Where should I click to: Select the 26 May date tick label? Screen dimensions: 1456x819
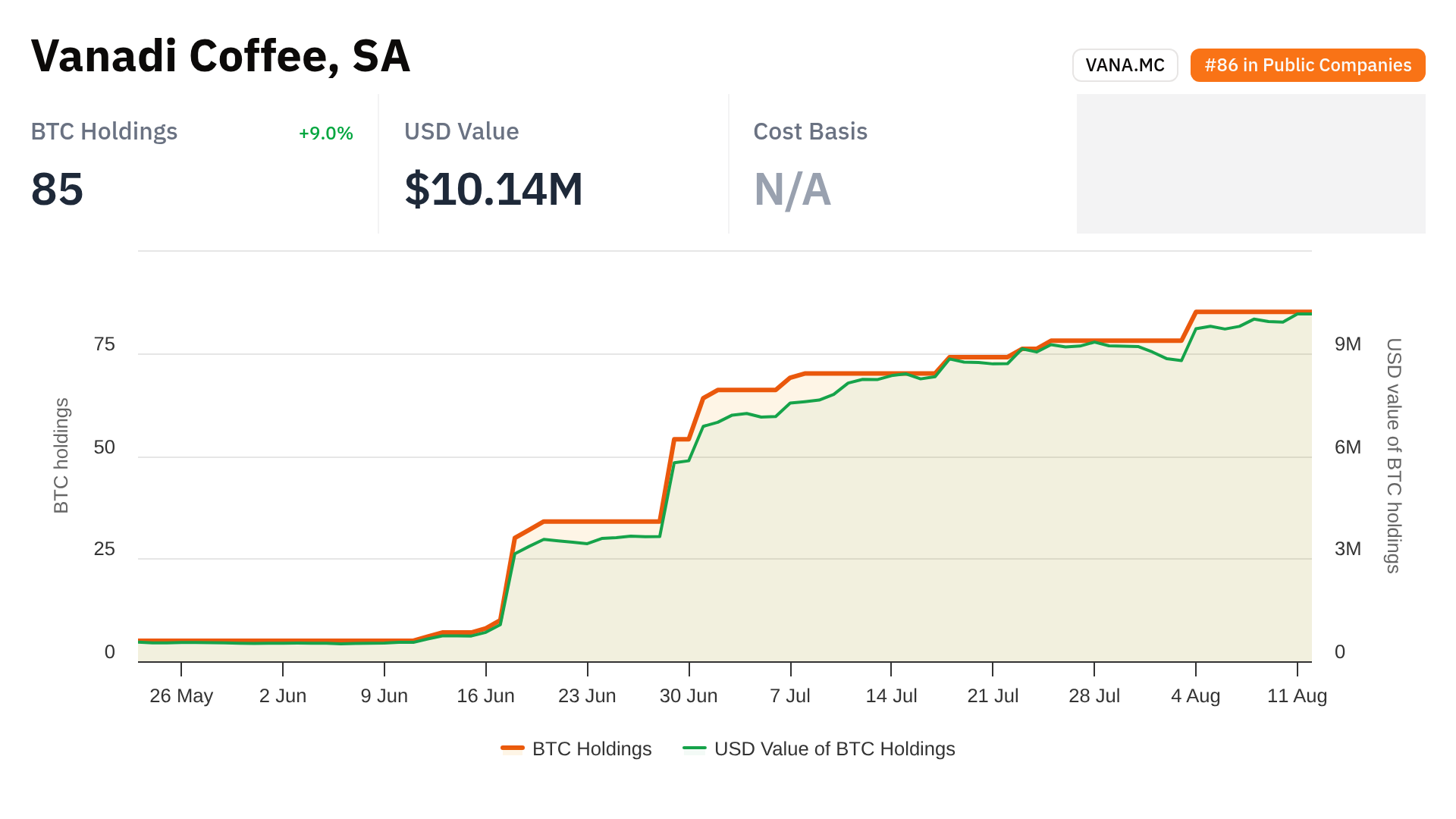click(181, 696)
